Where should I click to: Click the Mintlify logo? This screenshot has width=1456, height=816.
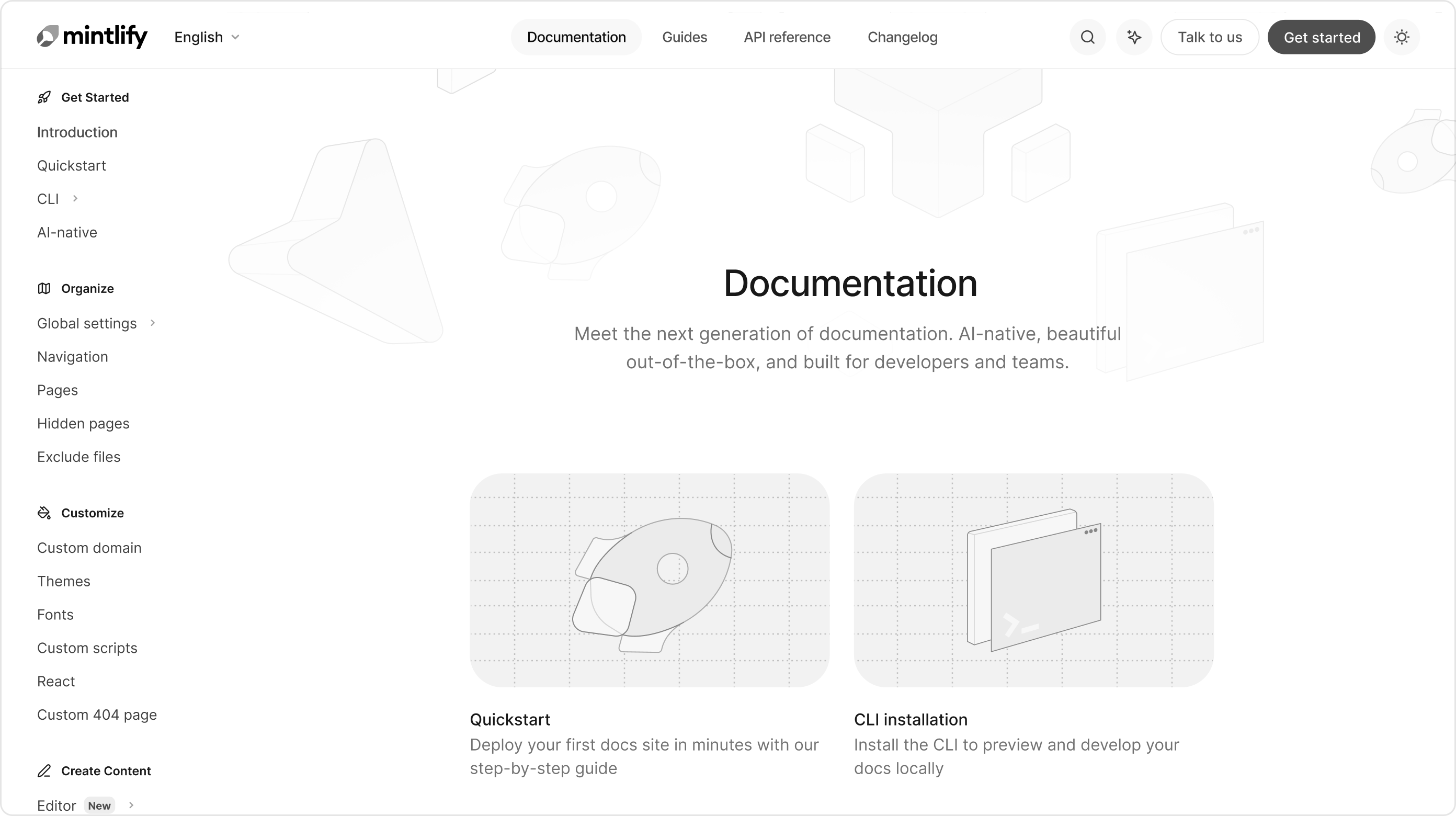[92, 37]
